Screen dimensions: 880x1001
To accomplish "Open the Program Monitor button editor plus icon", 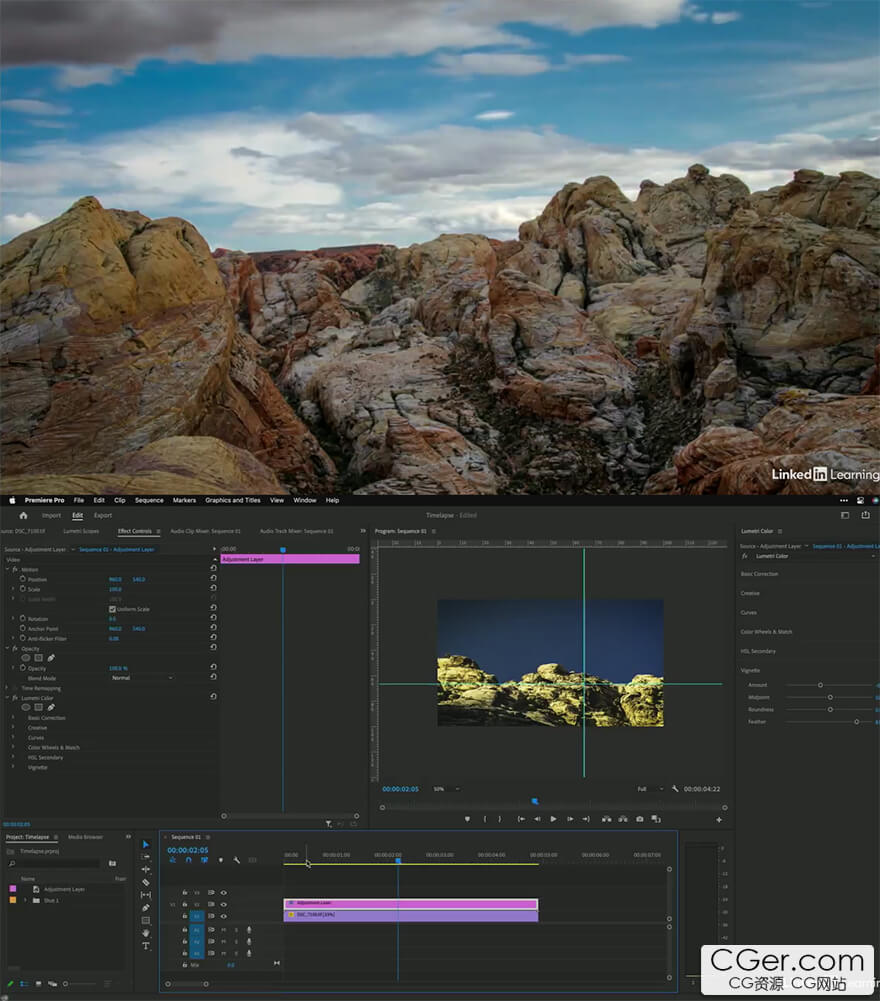I will click(x=718, y=820).
